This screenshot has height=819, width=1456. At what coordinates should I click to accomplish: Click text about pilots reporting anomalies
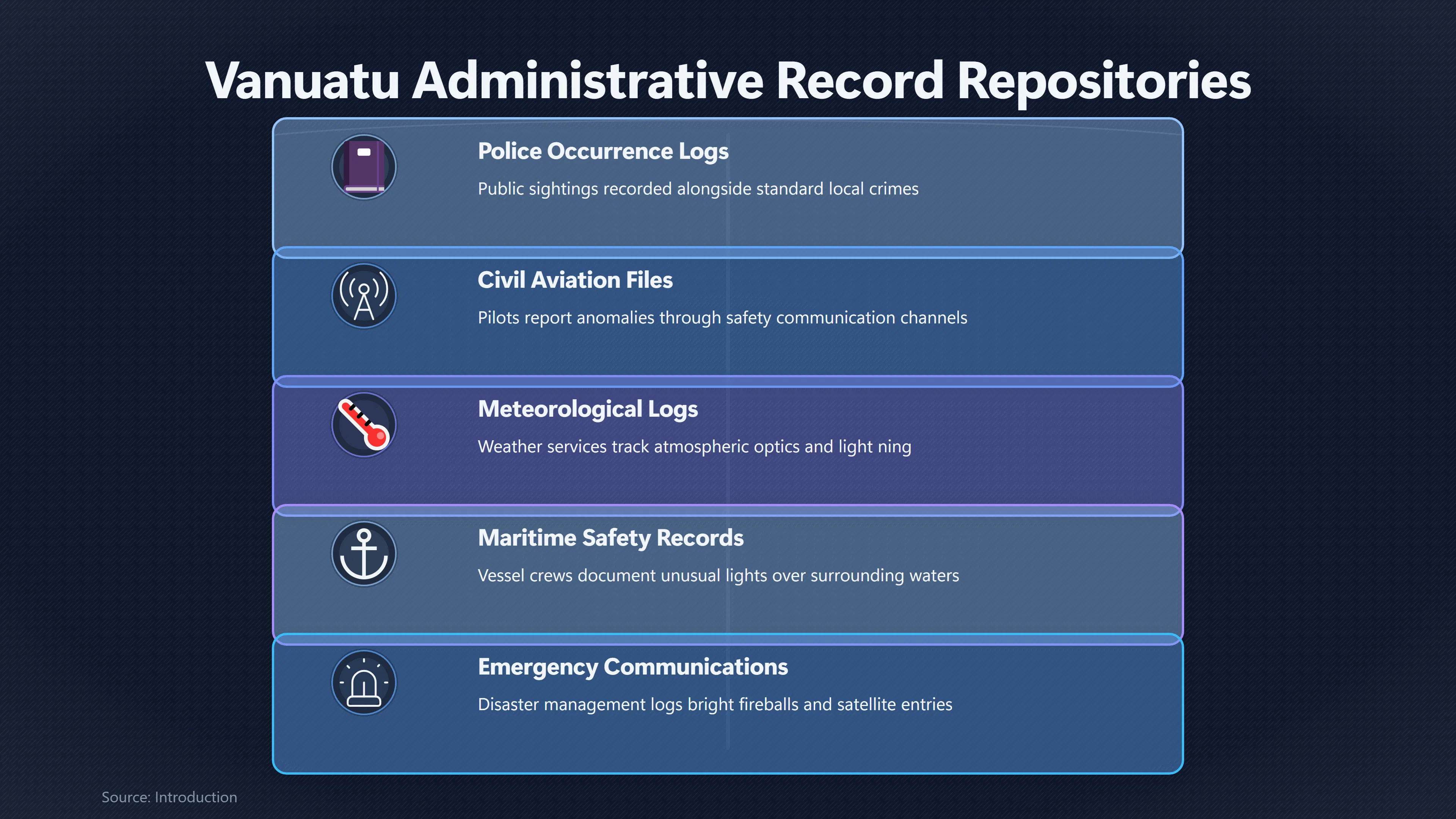722,318
